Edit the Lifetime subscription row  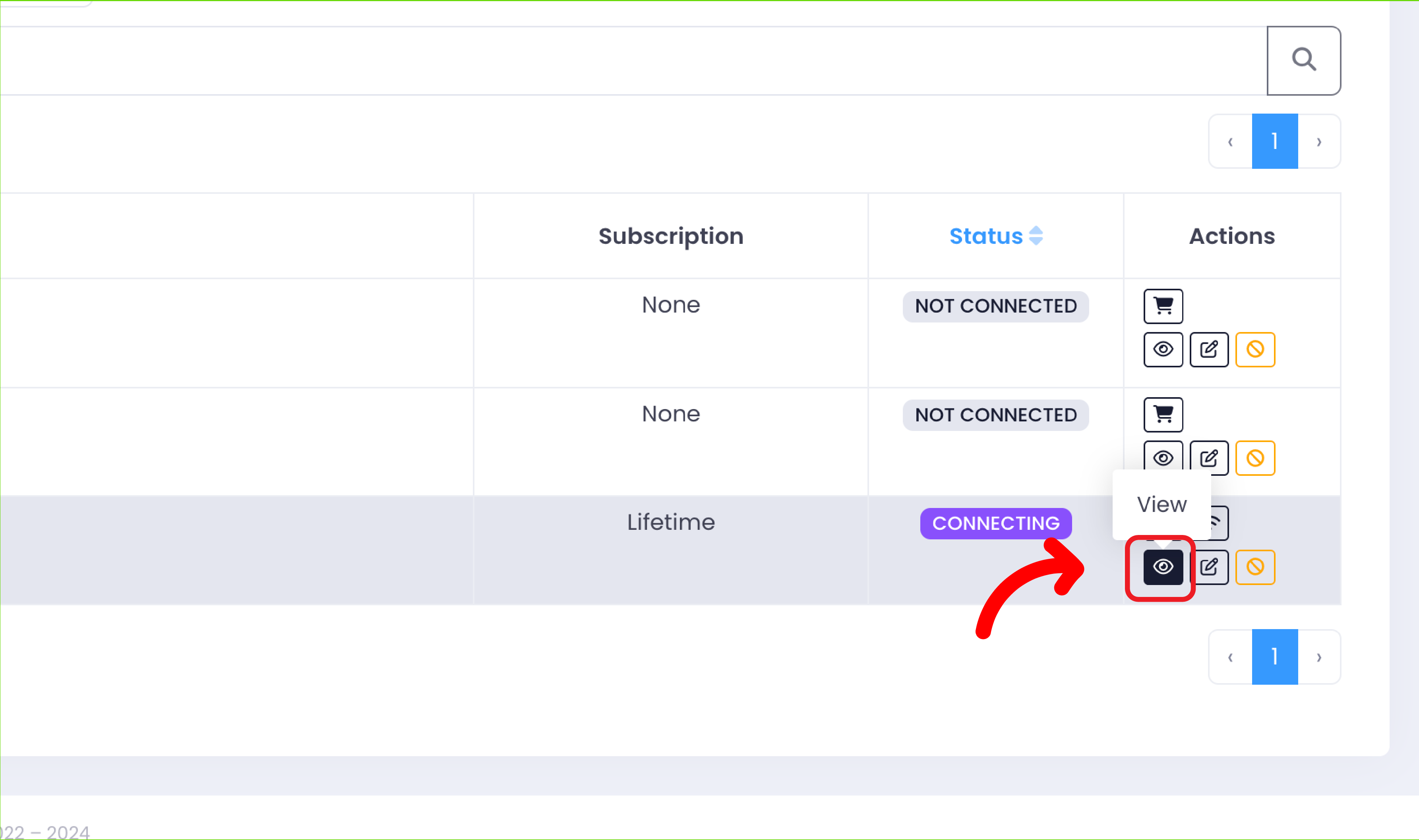coord(1210,567)
